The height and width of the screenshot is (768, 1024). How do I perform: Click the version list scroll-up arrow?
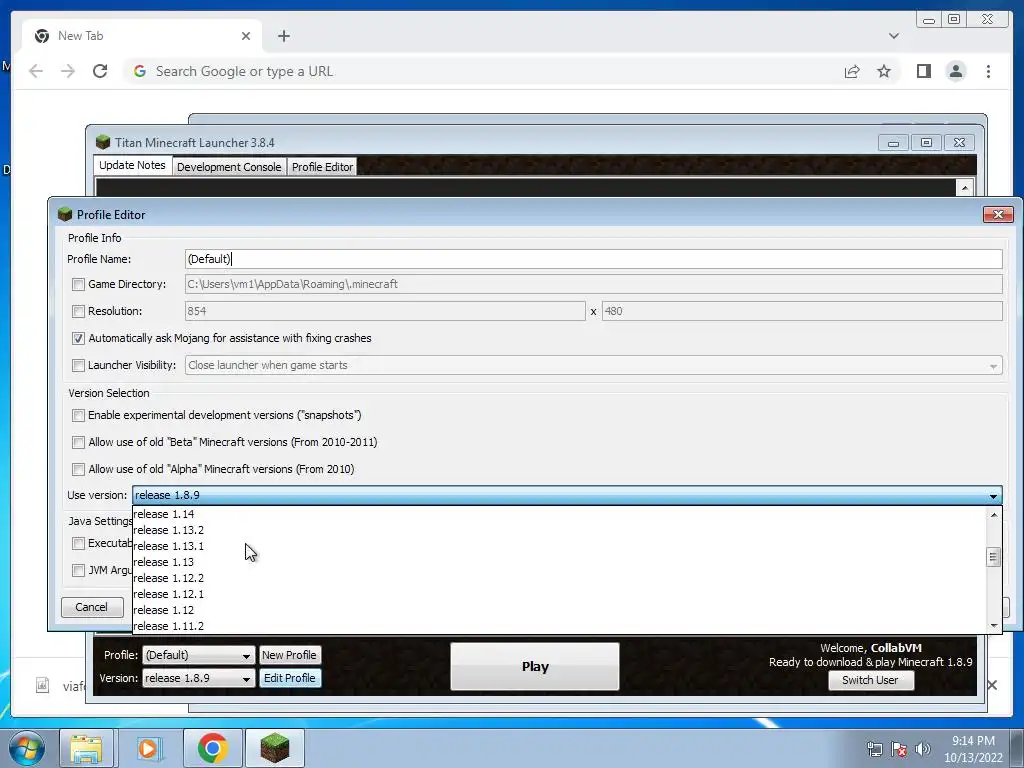tap(993, 515)
